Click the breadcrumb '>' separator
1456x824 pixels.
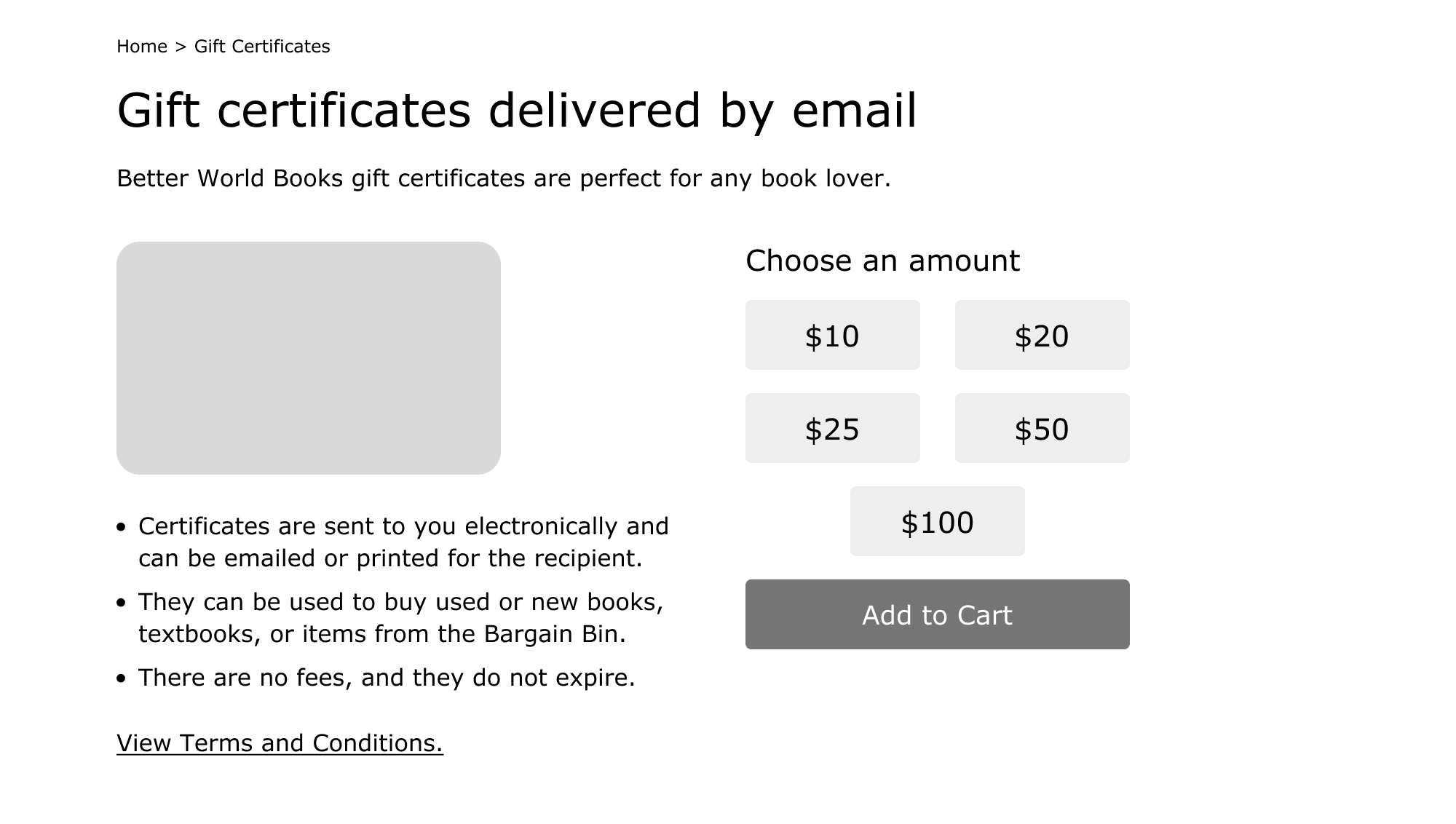181,47
